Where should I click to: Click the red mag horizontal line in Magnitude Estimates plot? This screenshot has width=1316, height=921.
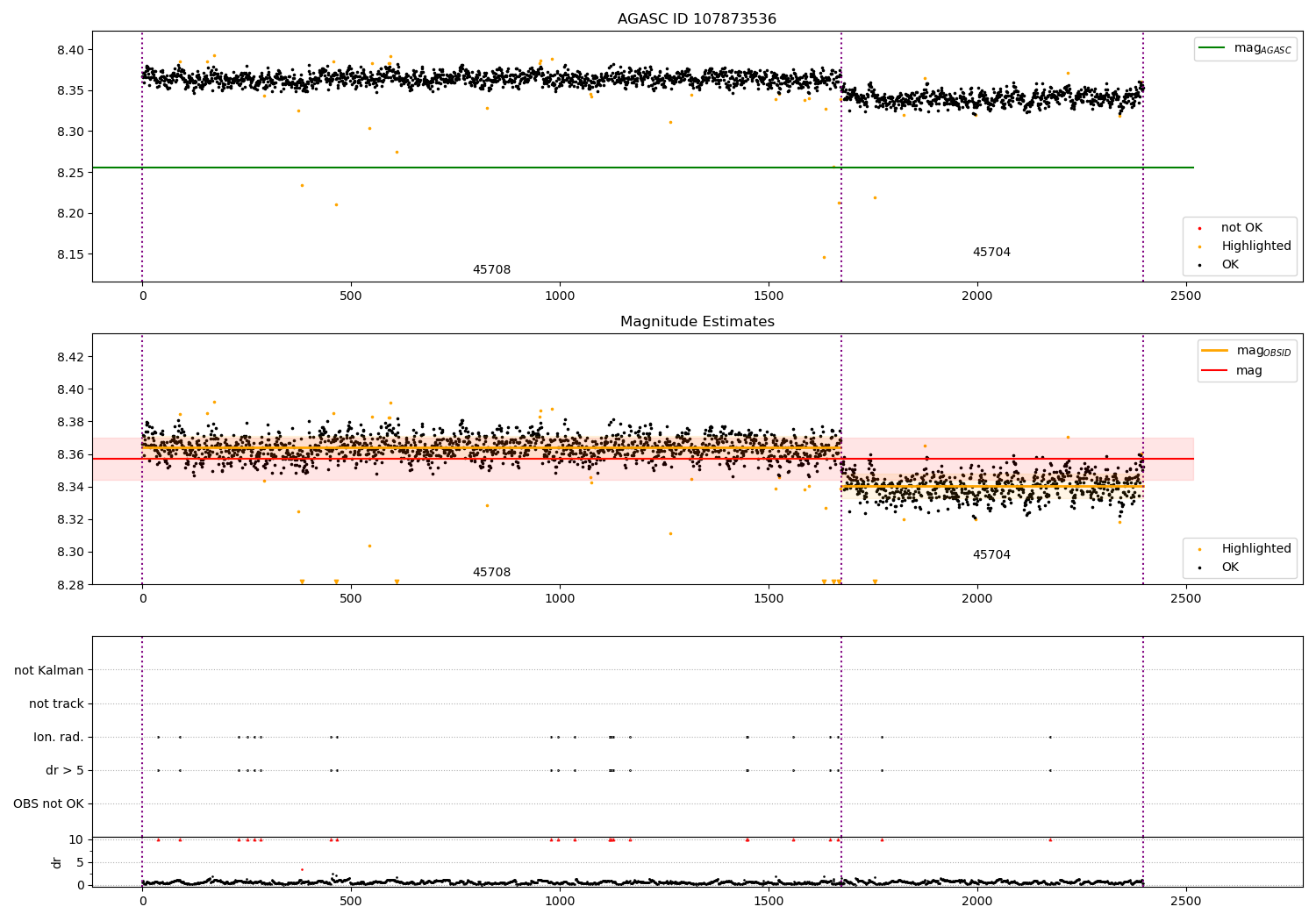click(x=643, y=459)
